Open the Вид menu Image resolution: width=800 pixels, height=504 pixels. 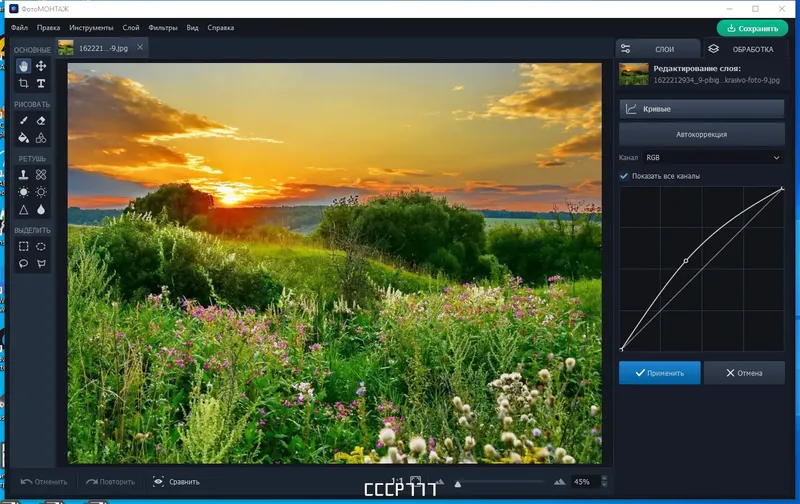point(192,28)
